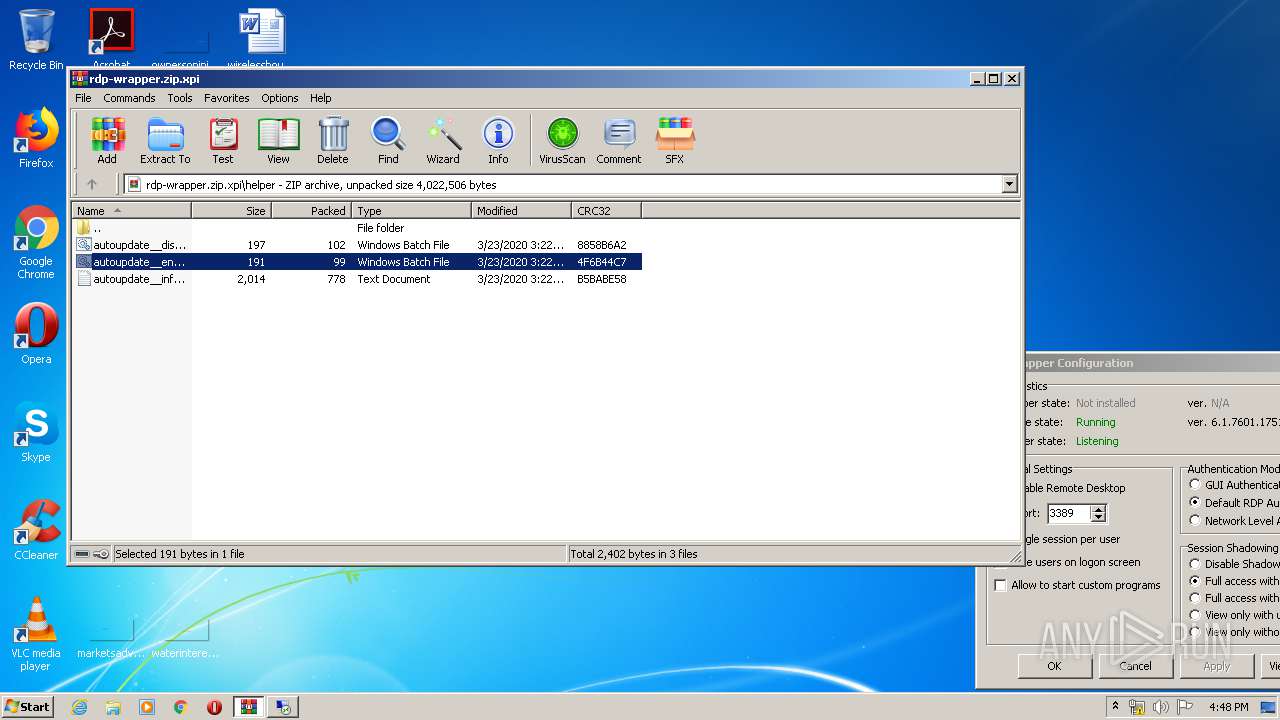Open Internet Explorer from taskbar
This screenshot has width=1280, height=720.
click(x=79, y=707)
